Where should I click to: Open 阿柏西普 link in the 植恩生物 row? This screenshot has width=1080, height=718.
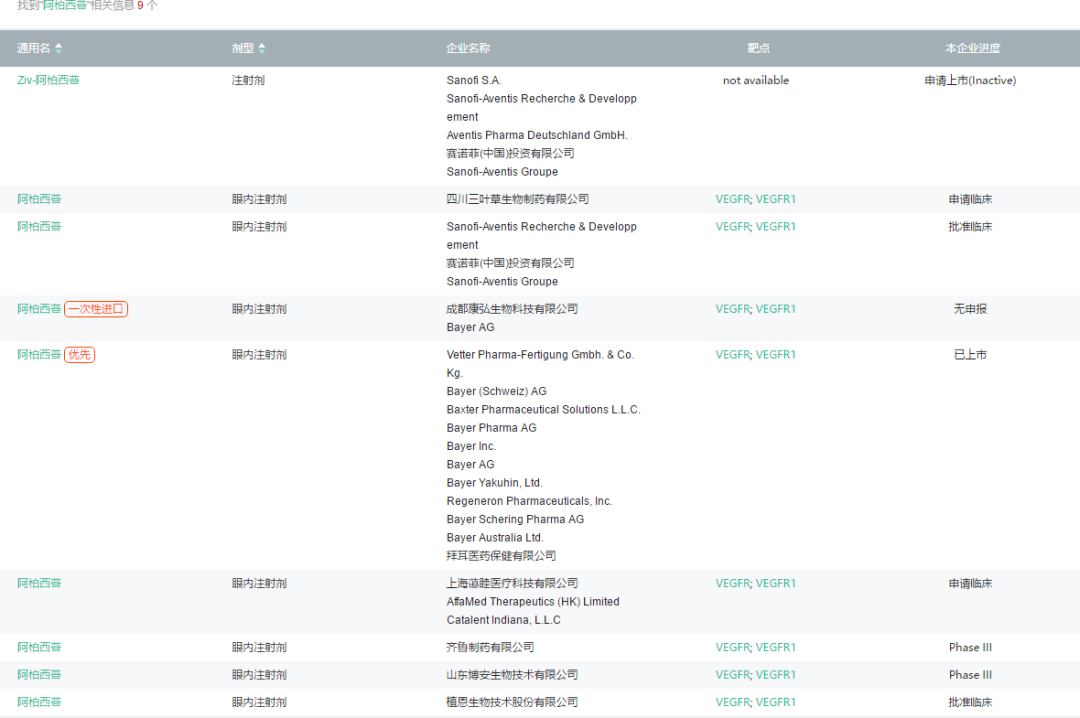(39, 702)
